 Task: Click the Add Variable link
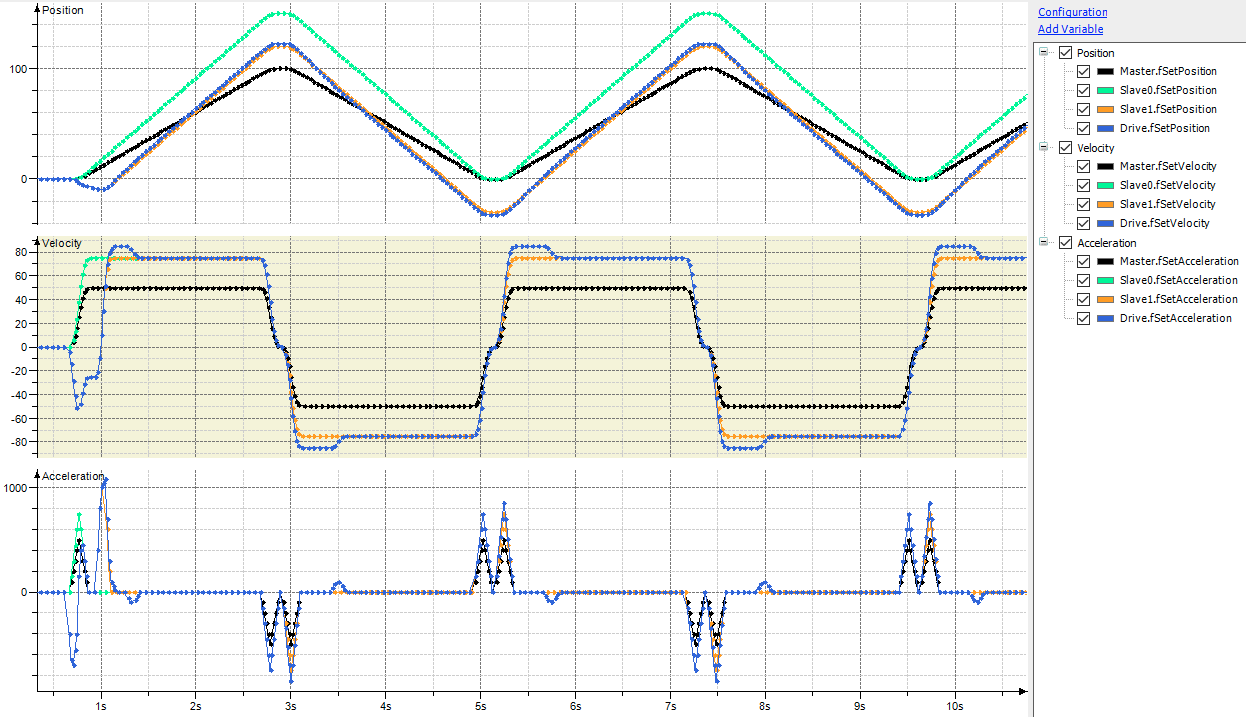(1070, 29)
